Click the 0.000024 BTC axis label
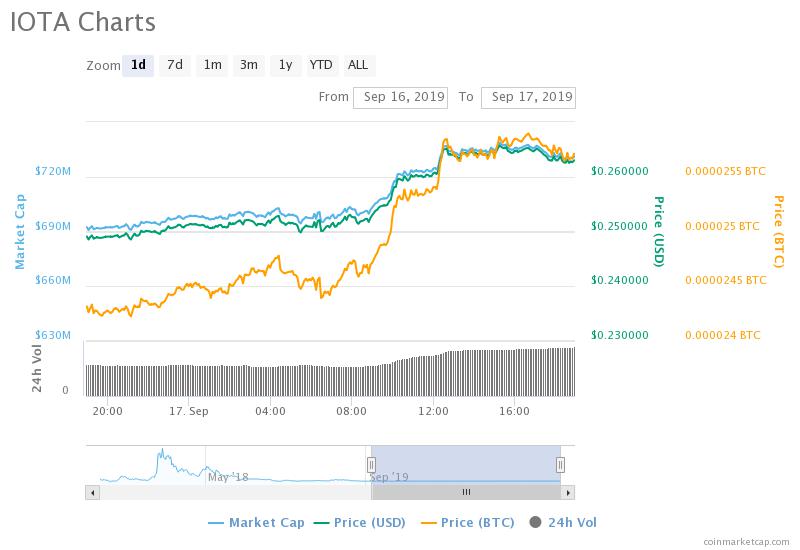800x550 pixels. coord(722,335)
